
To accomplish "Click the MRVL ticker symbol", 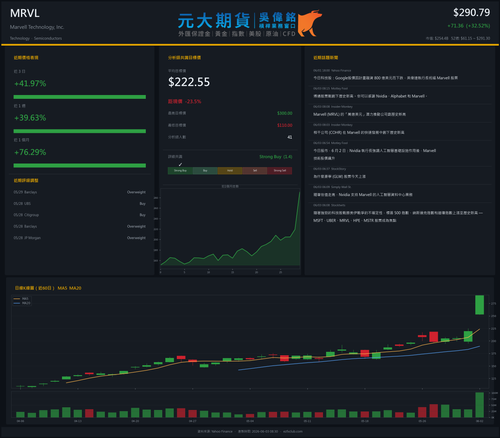I will click(x=25, y=13).
